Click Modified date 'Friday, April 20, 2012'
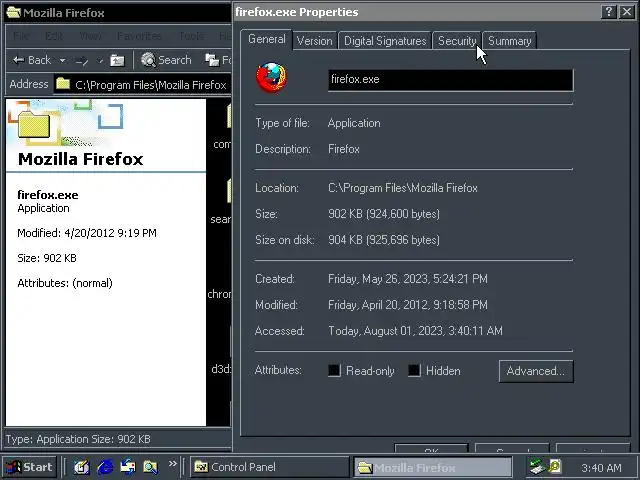 (408, 305)
